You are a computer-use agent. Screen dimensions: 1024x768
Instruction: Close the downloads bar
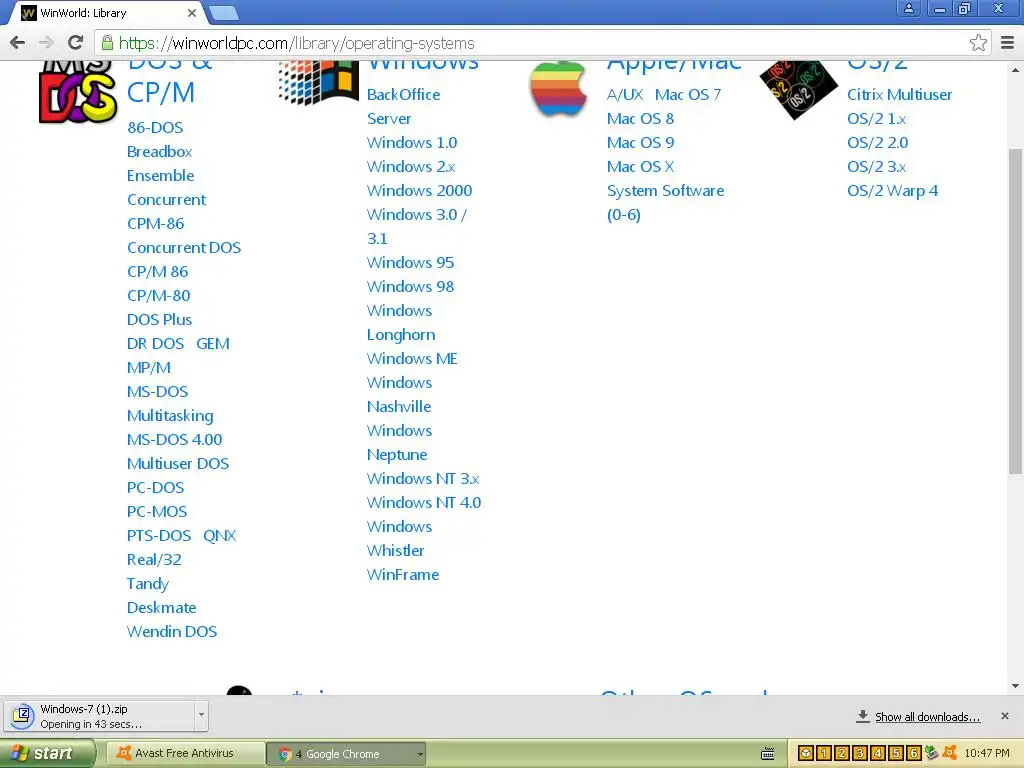click(1004, 716)
